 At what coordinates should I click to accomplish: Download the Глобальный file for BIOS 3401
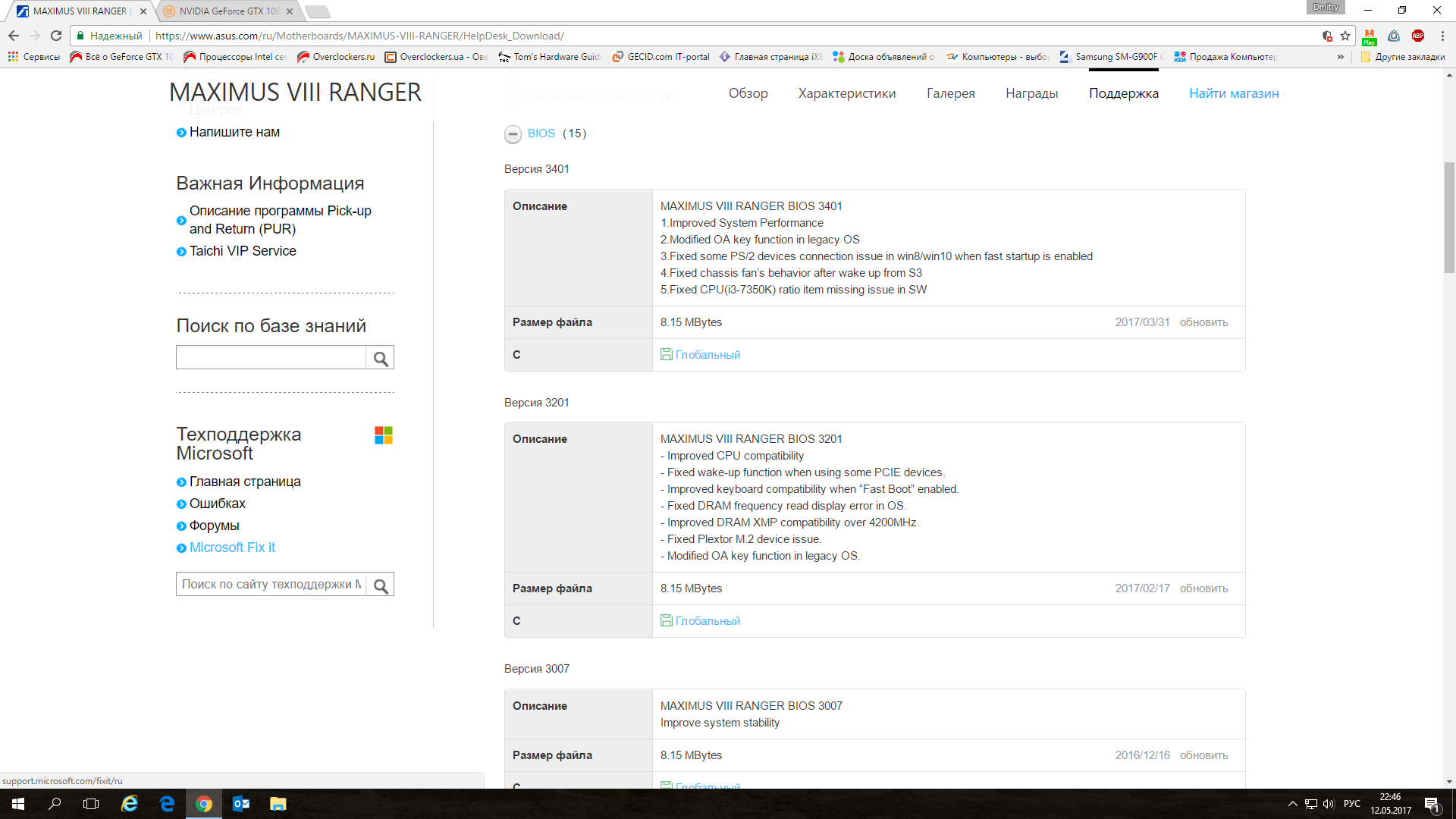707,355
